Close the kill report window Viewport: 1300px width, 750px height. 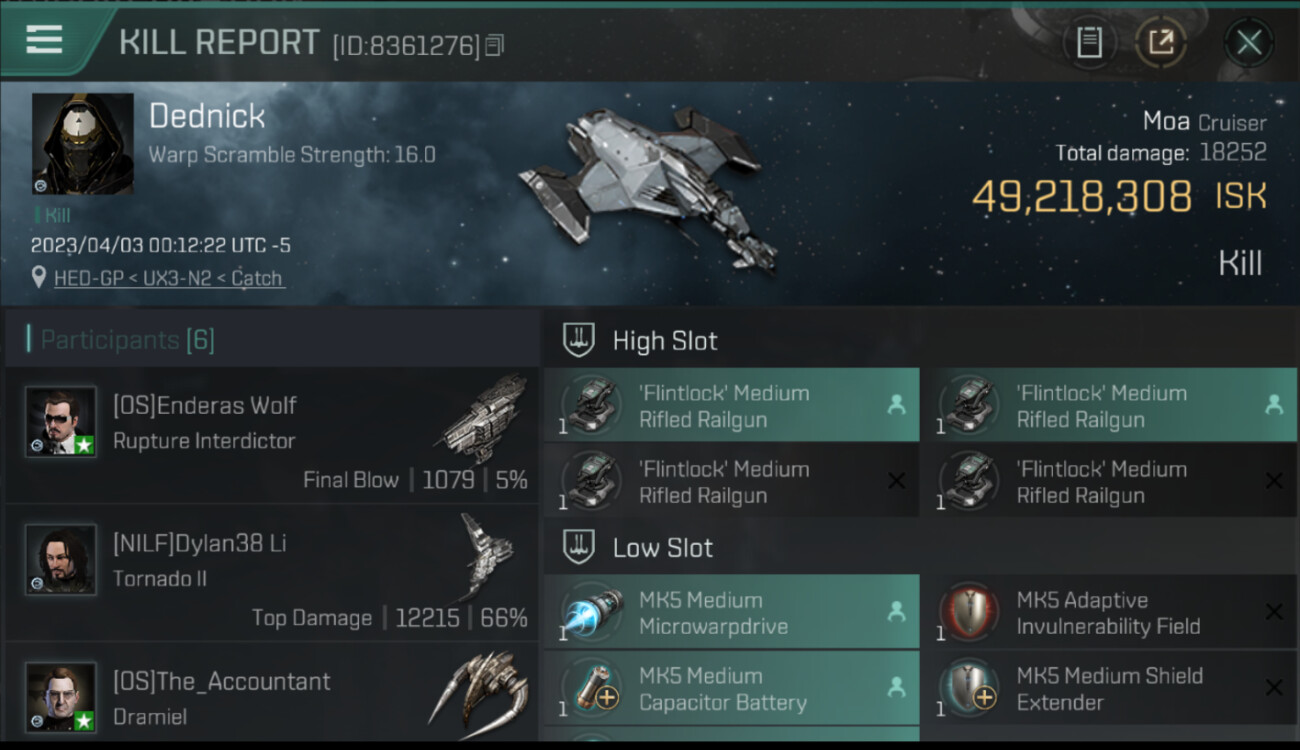pos(1249,42)
